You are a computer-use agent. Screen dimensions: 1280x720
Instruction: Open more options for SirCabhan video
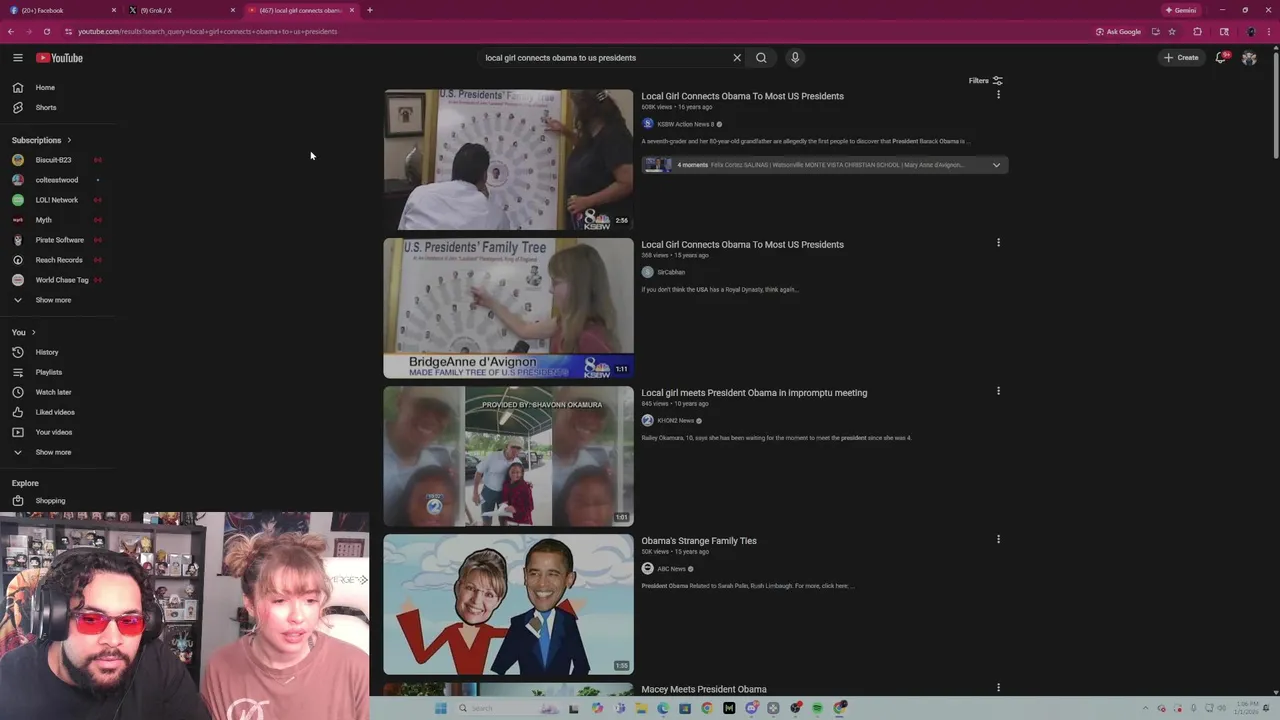pos(998,243)
